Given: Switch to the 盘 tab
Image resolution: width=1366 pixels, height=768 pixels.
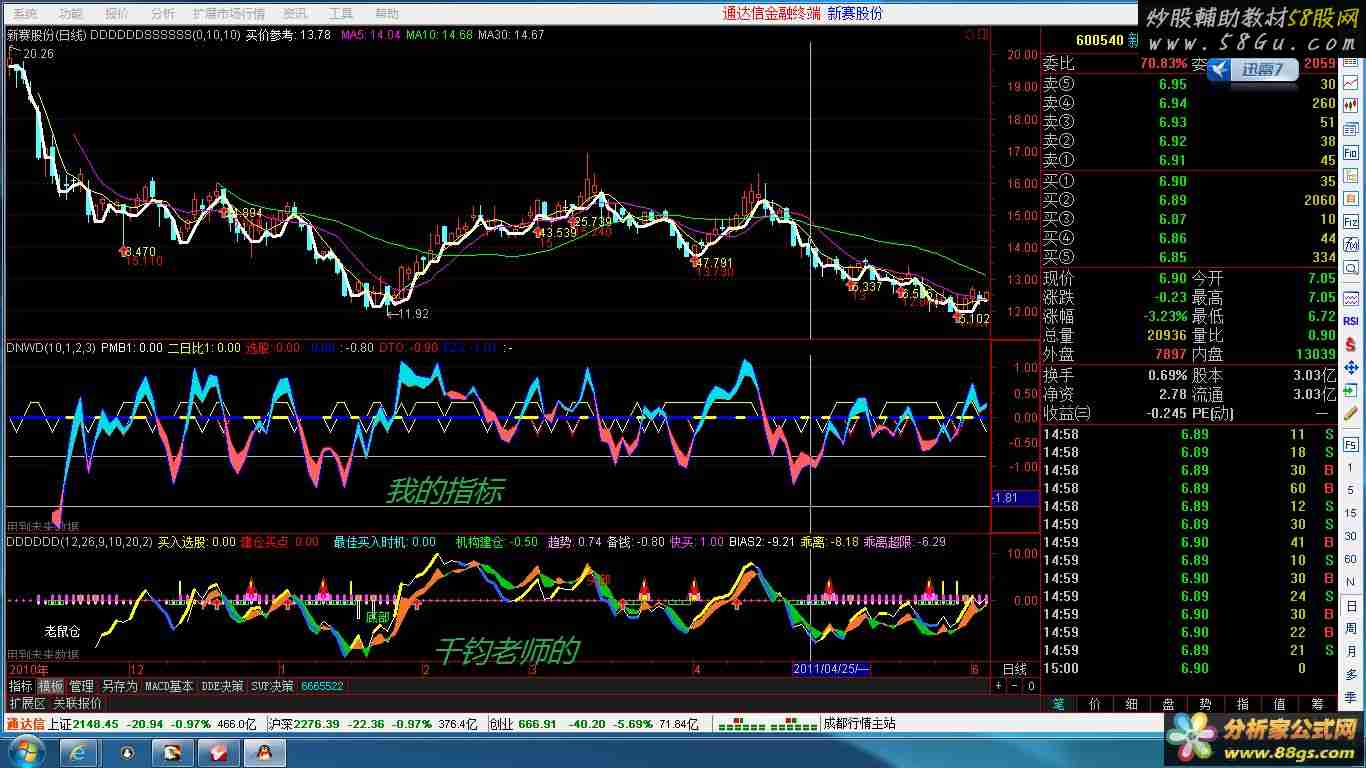Looking at the screenshot, I should 1168,705.
